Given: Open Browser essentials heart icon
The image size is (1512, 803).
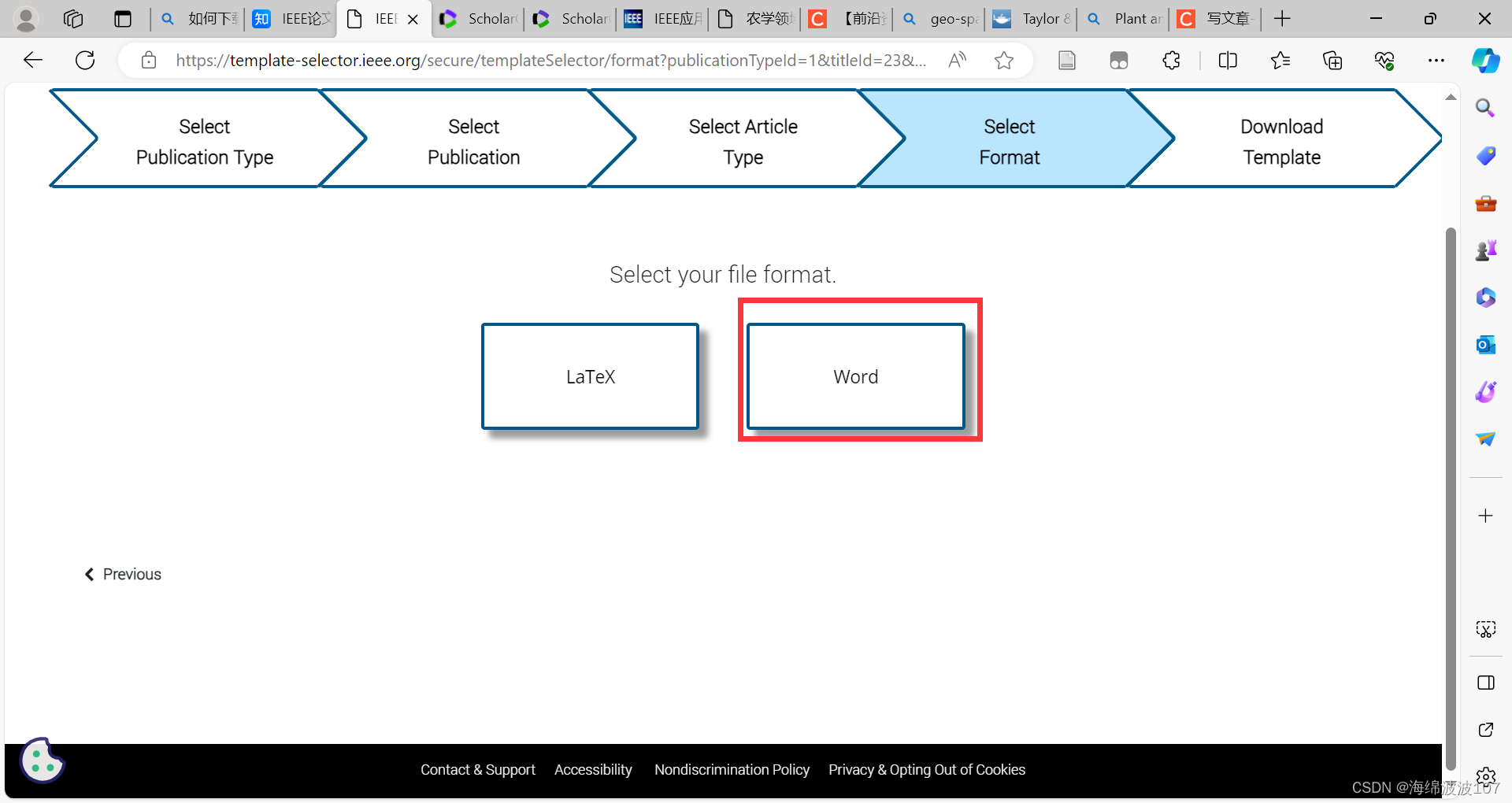Looking at the screenshot, I should pyautogui.click(x=1384, y=60).
